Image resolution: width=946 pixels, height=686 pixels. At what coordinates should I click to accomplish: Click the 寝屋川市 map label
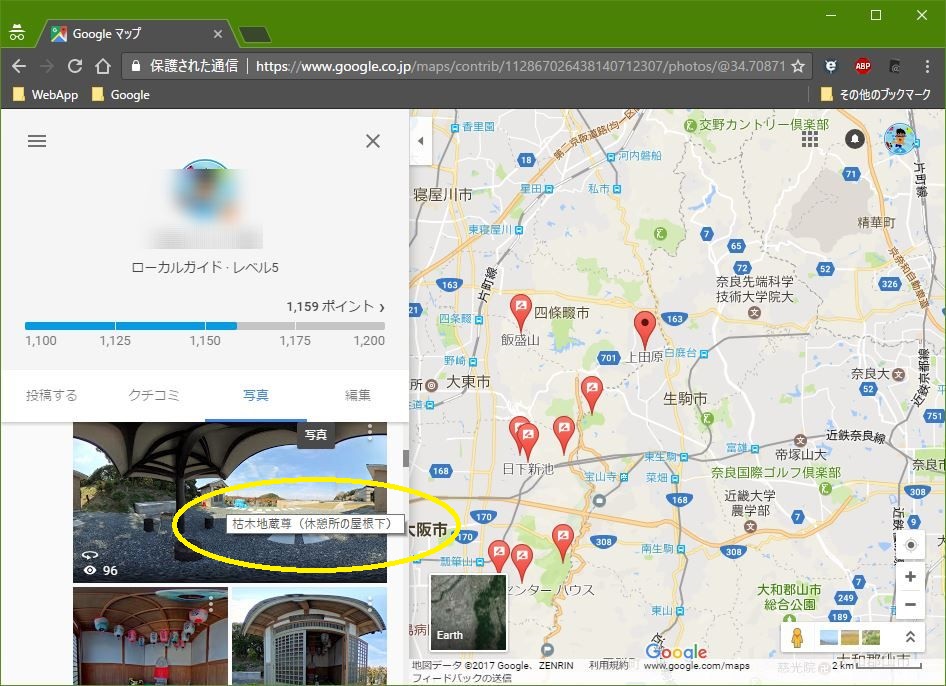pos(442,194)
